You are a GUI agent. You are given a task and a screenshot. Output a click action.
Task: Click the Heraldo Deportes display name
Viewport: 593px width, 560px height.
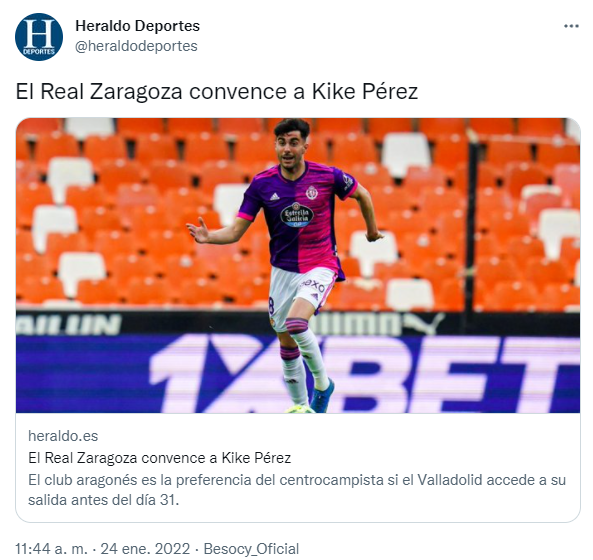coord(137,26)
